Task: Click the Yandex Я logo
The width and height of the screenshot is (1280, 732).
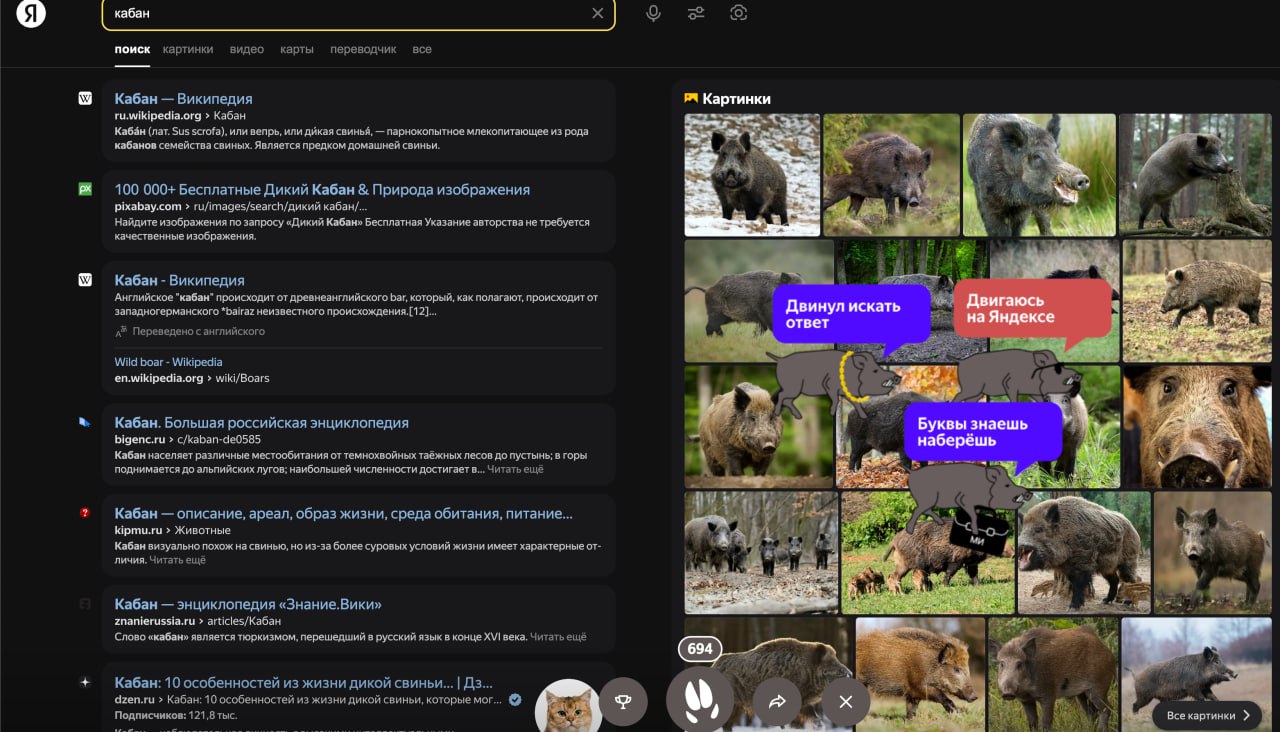Action: 29,14
